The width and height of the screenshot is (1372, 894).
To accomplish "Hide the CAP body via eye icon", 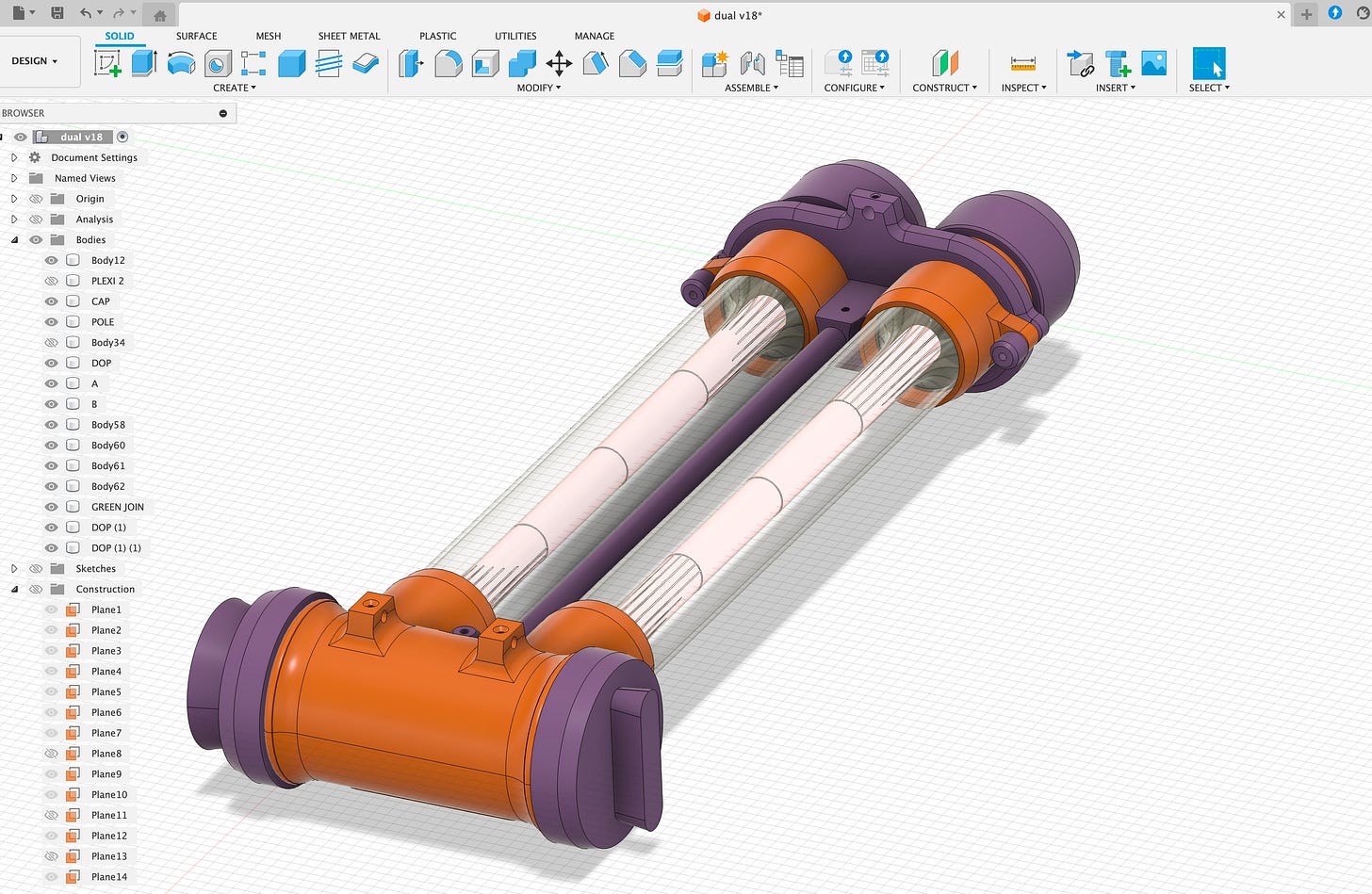I will [52, 301].
